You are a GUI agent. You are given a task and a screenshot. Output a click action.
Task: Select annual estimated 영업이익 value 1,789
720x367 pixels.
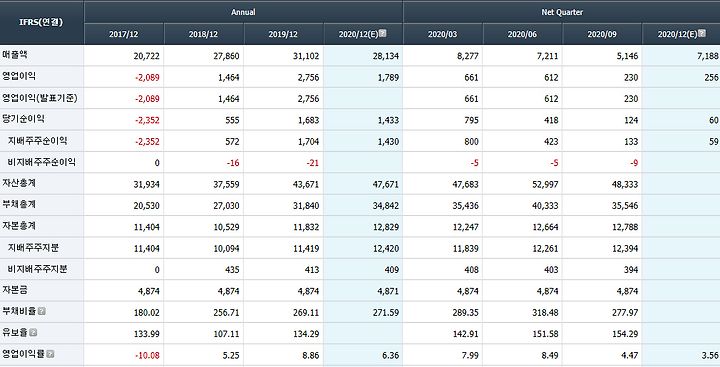pos(388,78)
